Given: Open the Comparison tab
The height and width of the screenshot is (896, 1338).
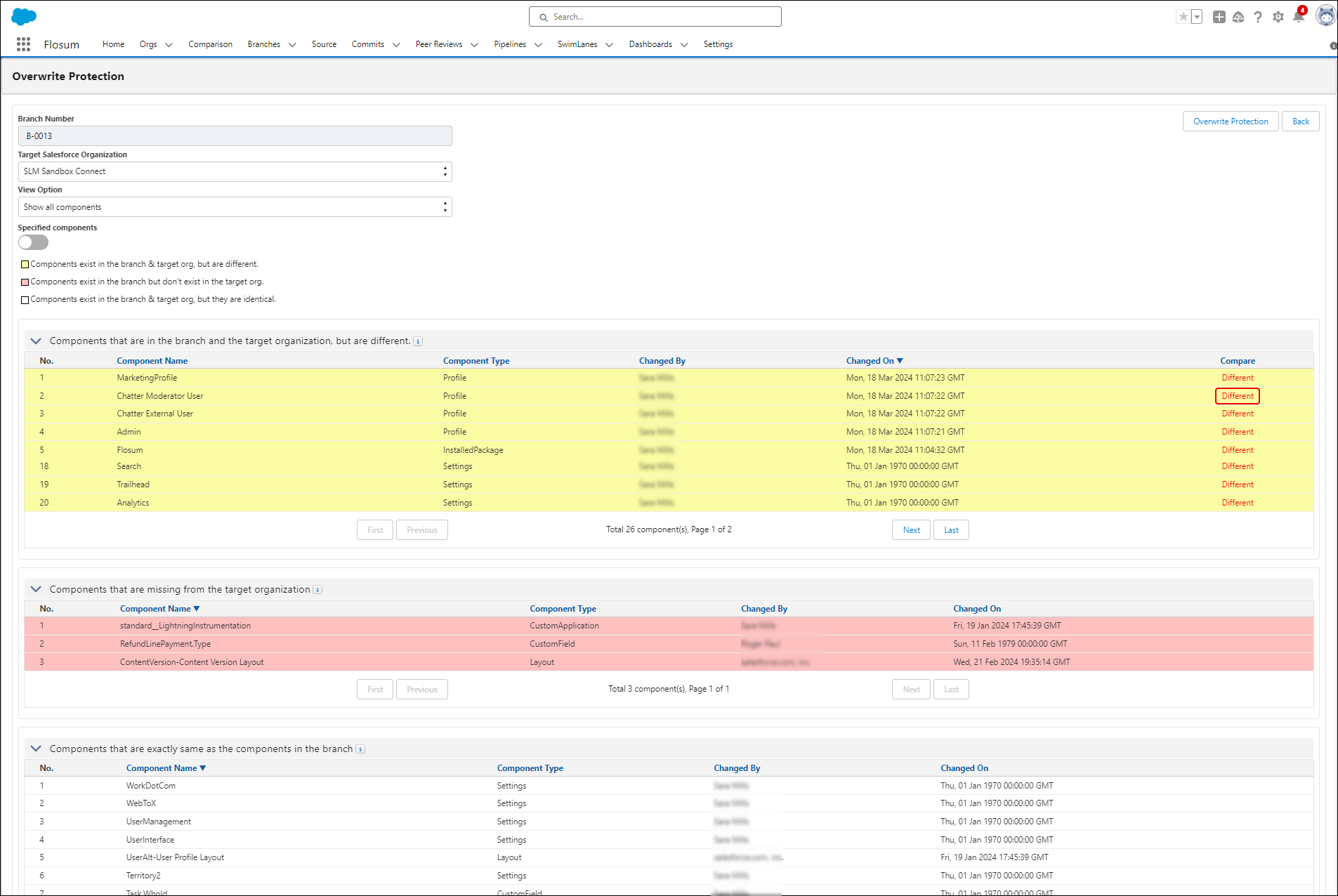Looking at the screenshot, I should click(x=210, y=44).
